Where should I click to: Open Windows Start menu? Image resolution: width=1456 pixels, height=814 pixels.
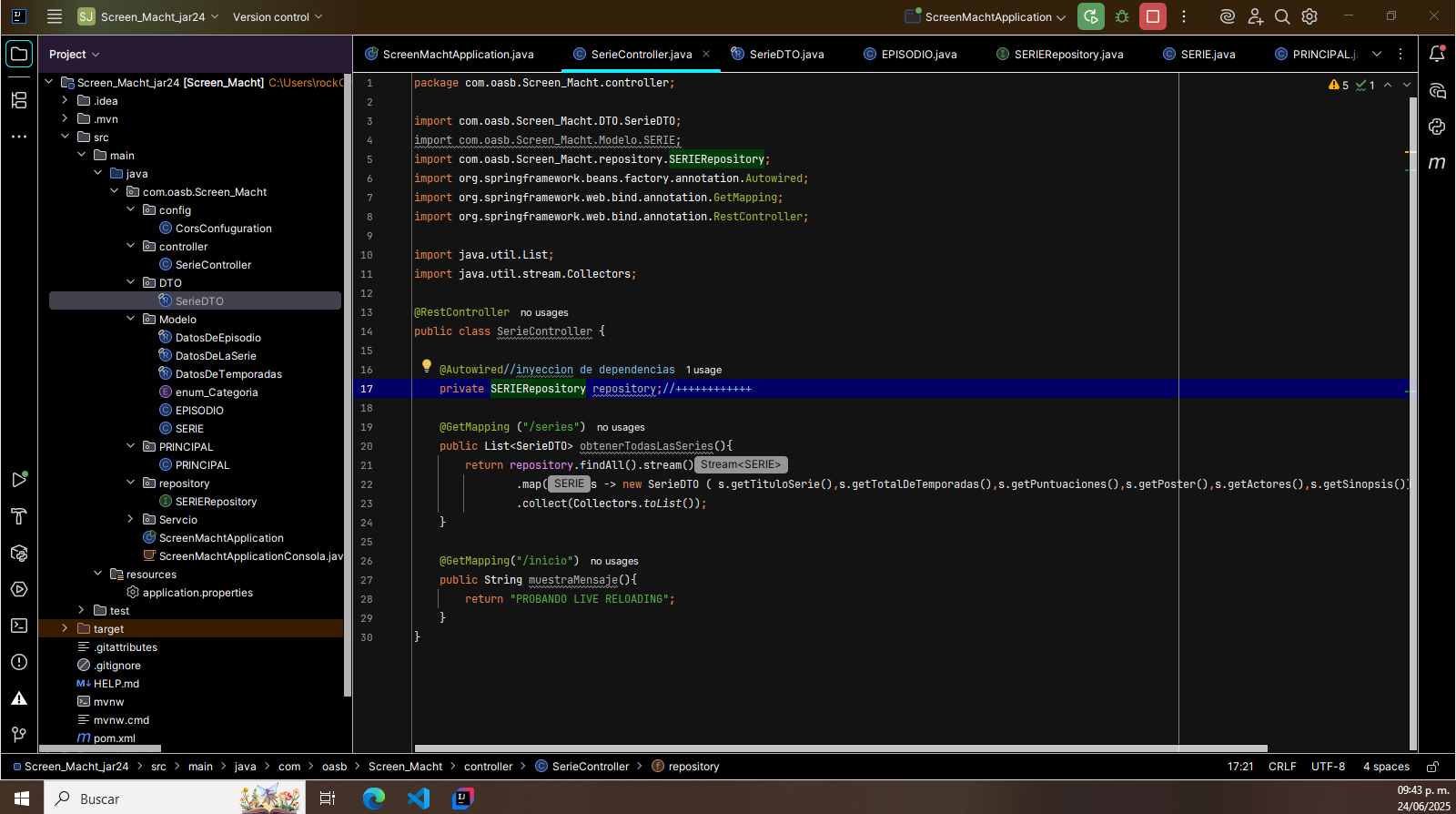click(x=22, y=799)
